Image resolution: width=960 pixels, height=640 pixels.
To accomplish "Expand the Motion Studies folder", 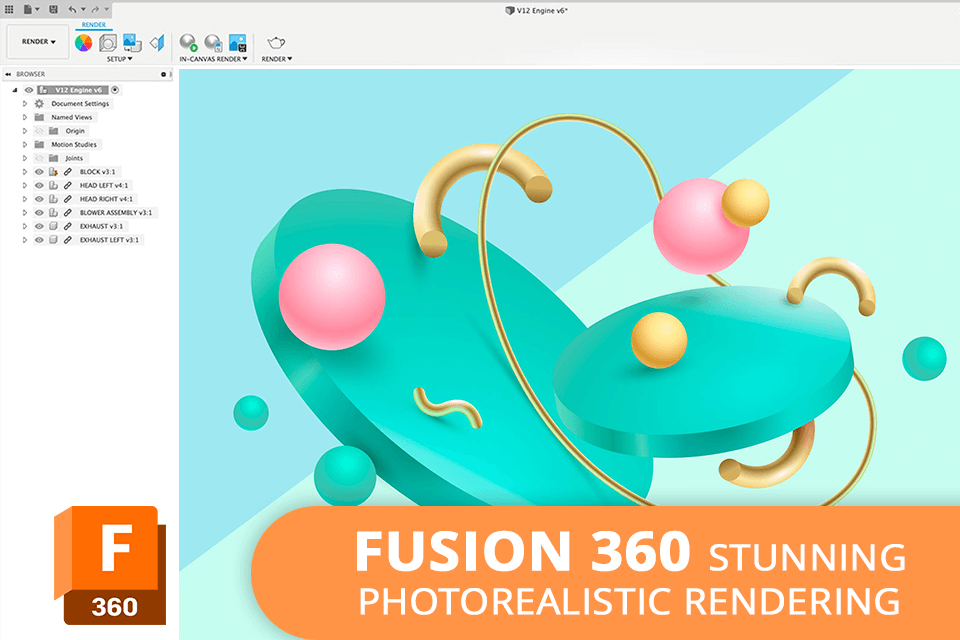I will click(25, 145).
